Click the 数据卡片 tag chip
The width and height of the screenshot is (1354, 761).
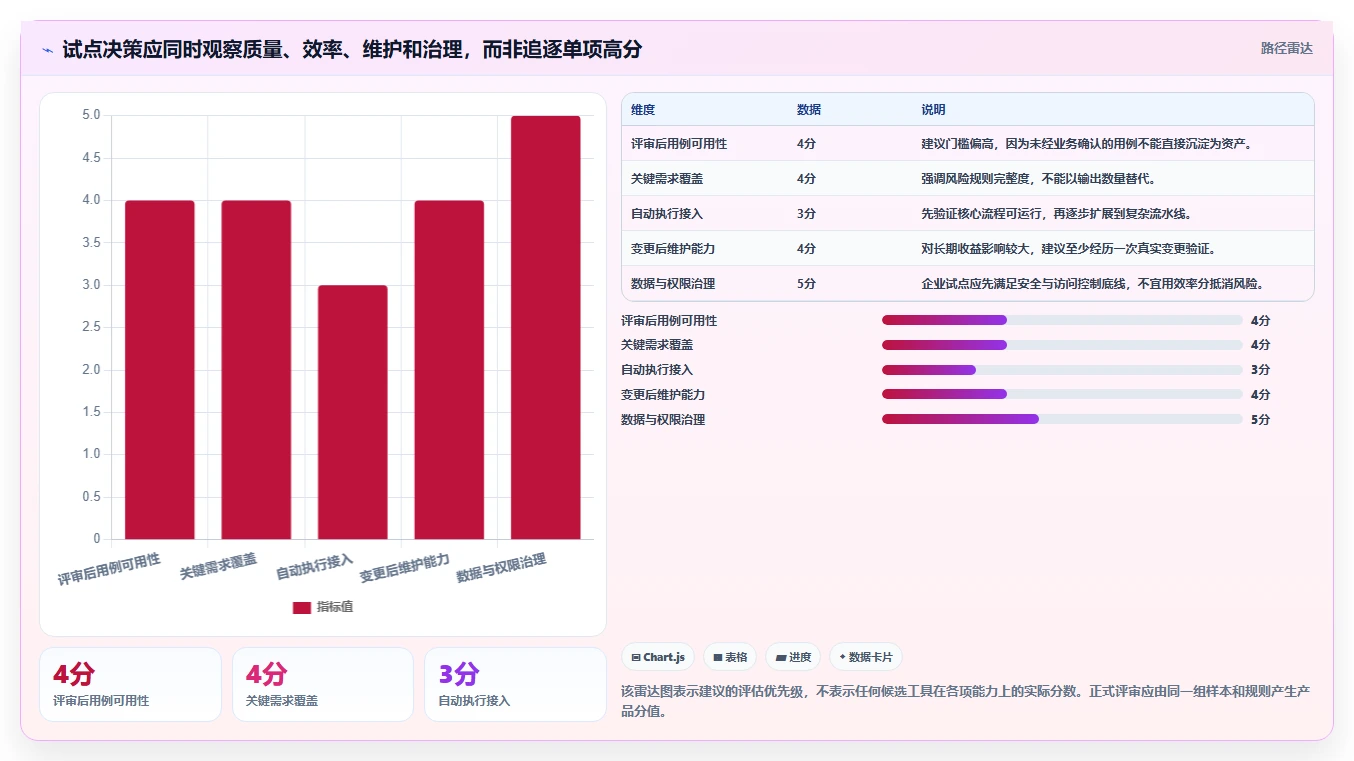866,657
